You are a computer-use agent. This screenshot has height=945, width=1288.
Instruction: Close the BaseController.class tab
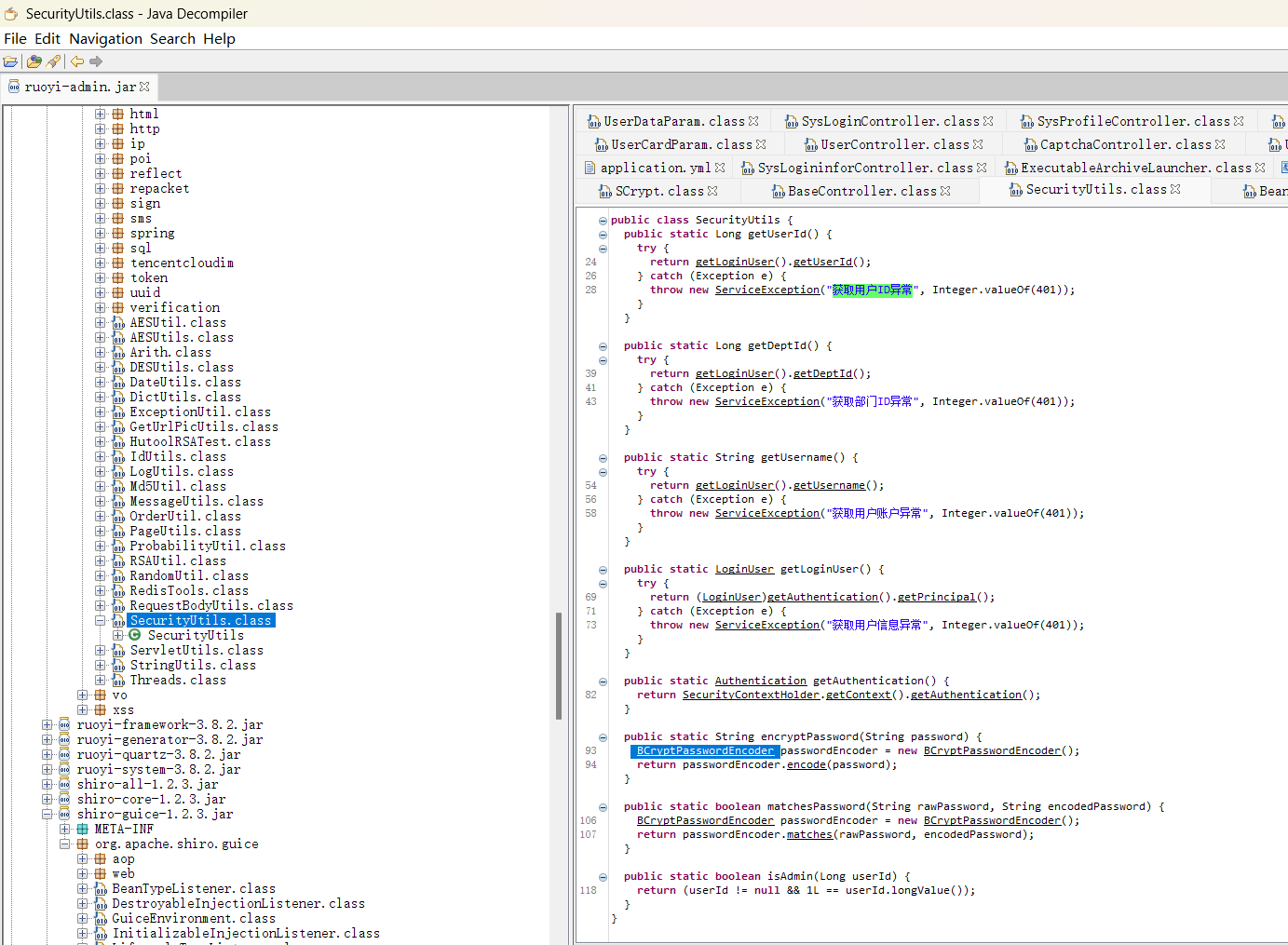pyautogui.click(x=945, y=191)
